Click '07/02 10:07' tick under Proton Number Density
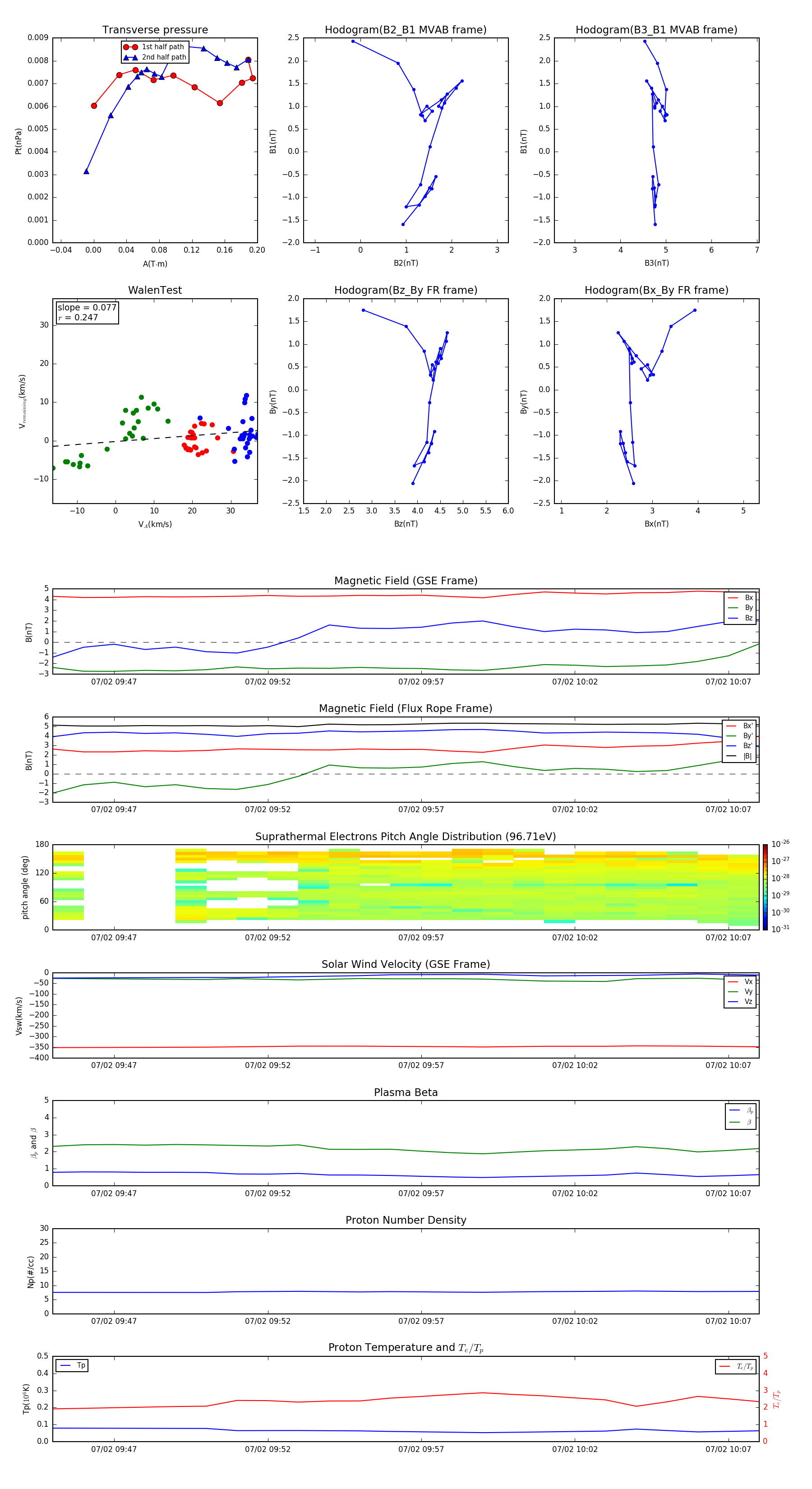Image resolution: width=812 pixels, height=1489 pixels. tap(728, 1321)
